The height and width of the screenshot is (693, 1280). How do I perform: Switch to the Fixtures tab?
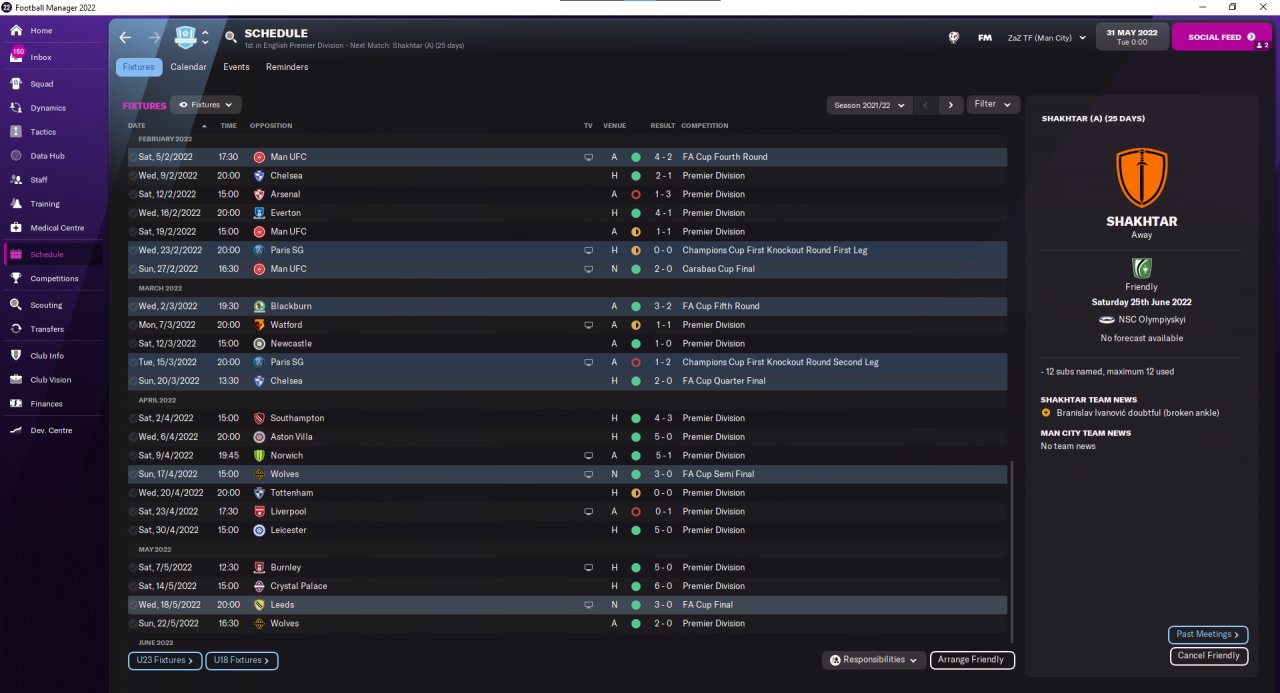138,67
